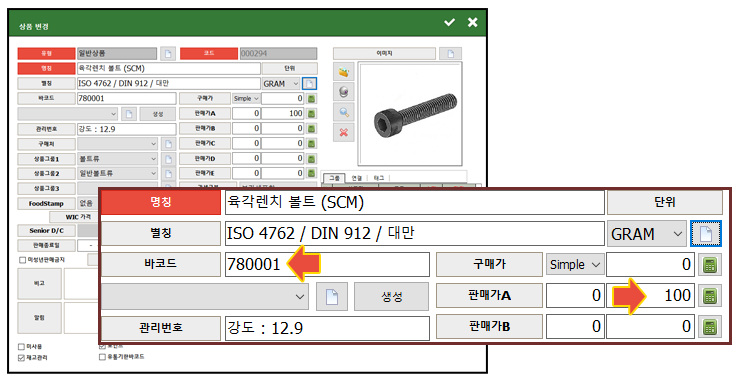This screenshot has width=740, height=384.
Task: Click 별칭 field ISO 4762 in enlarged callout
Action: [414, 234]
